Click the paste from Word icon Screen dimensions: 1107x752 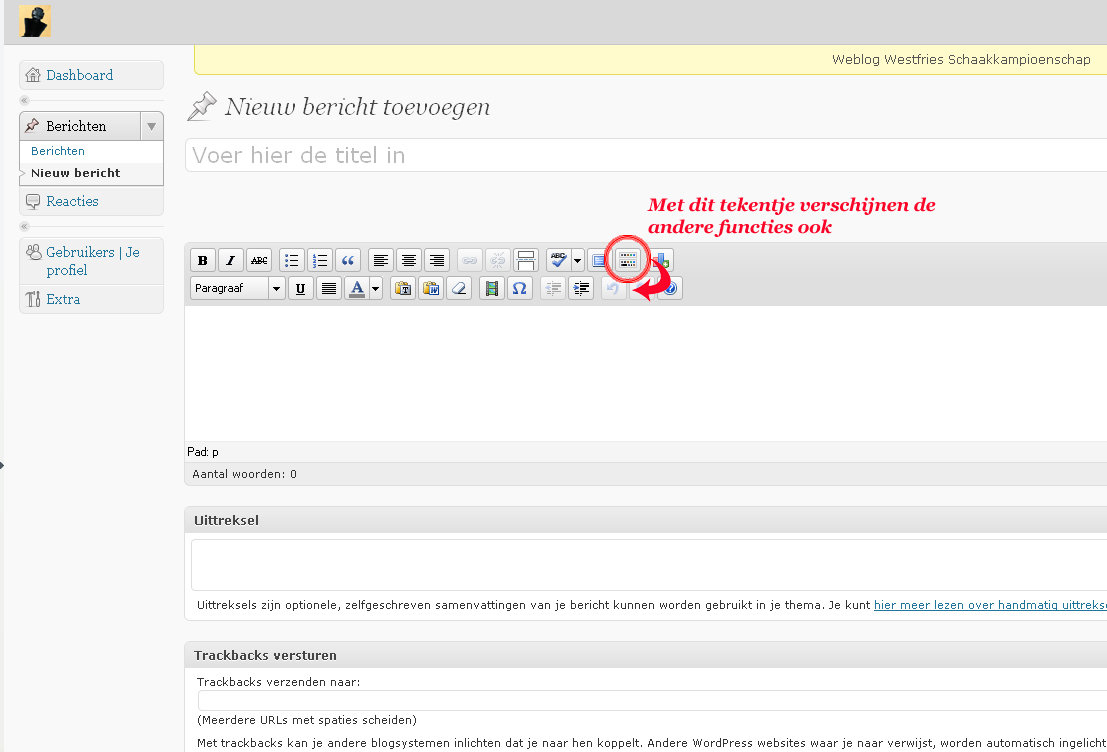pyautogui.click(x=431, y=288)
